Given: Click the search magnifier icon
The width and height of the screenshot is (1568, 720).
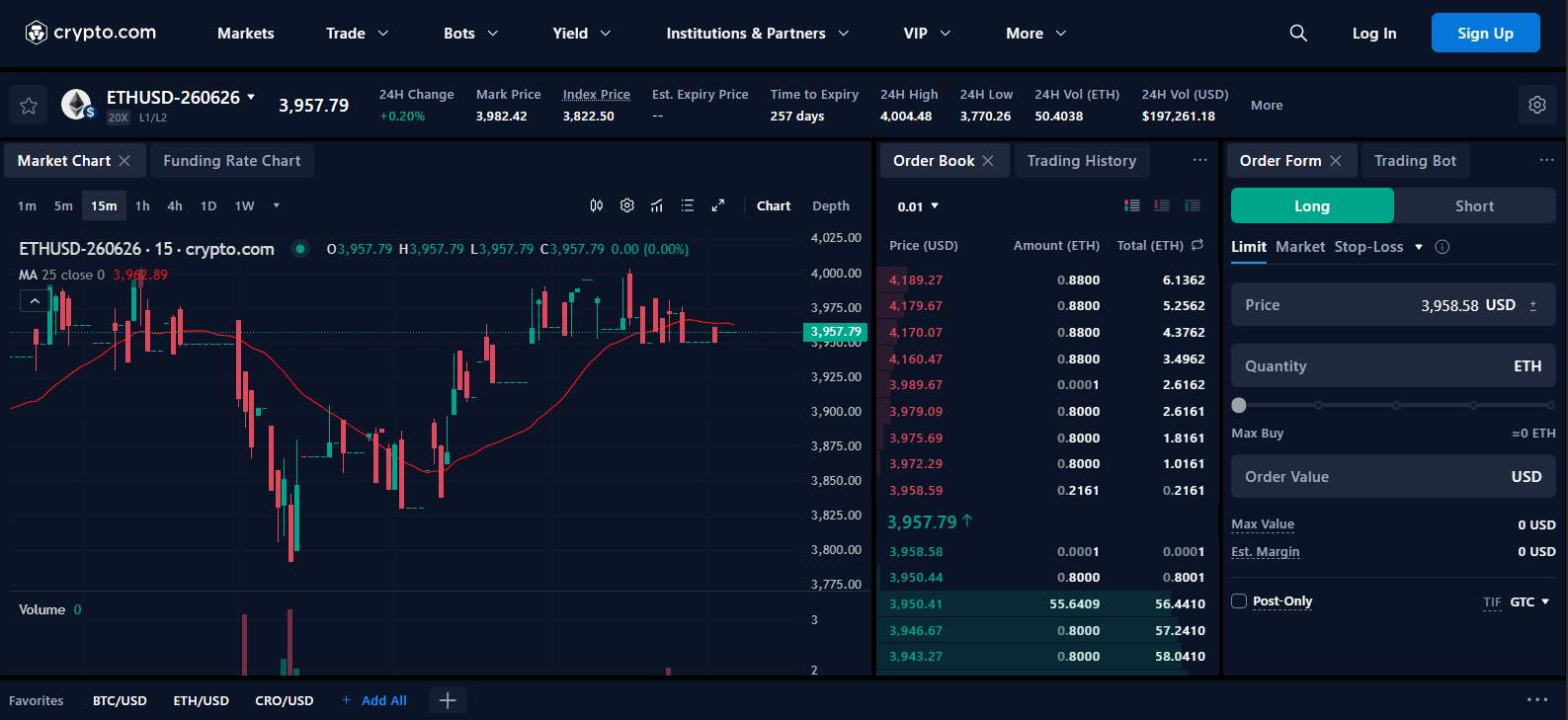Looking at the screenshot, I should tap(1298, 34).
